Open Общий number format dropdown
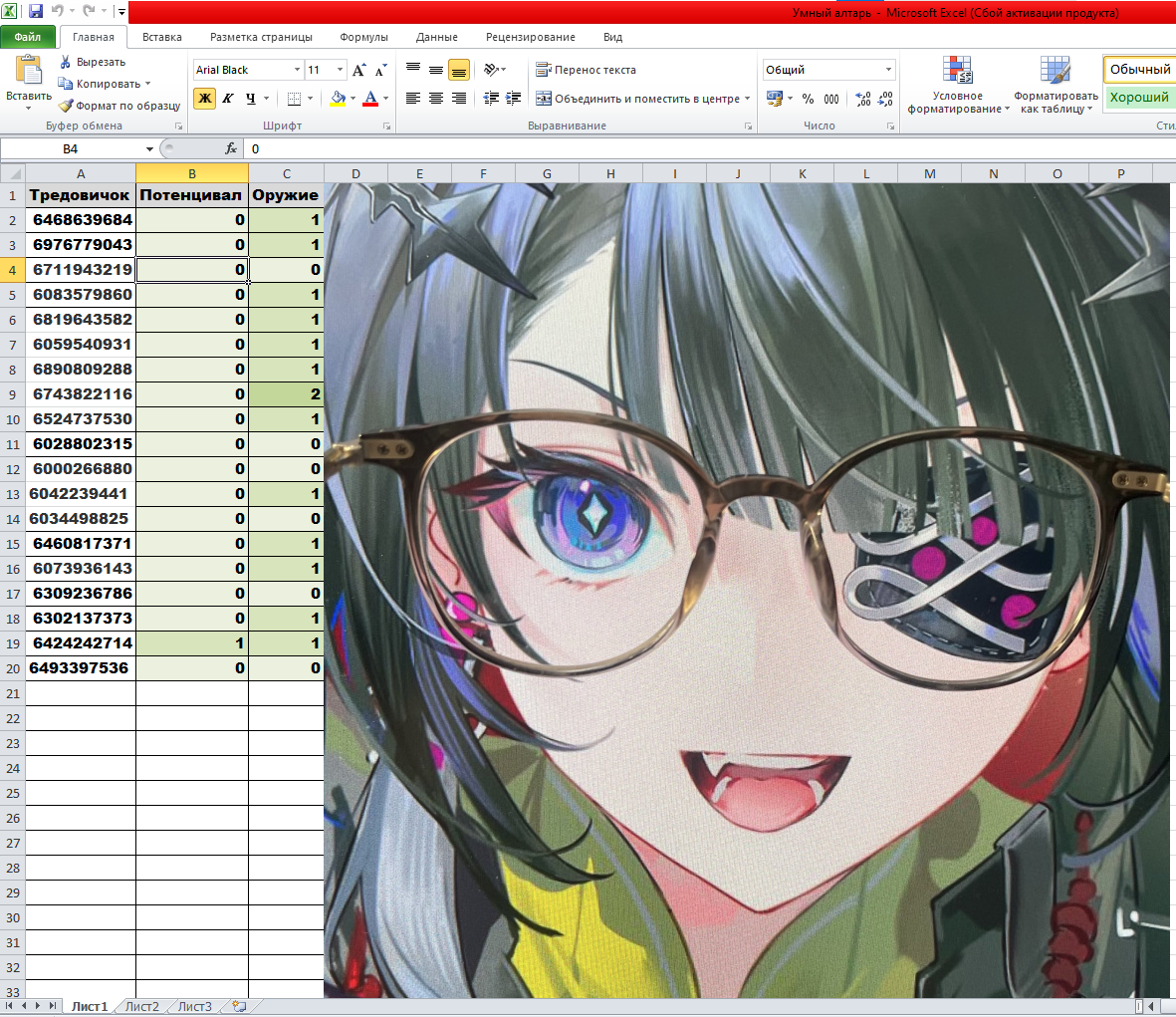This screenshot has height=1017, width=1176. (889, 70)
